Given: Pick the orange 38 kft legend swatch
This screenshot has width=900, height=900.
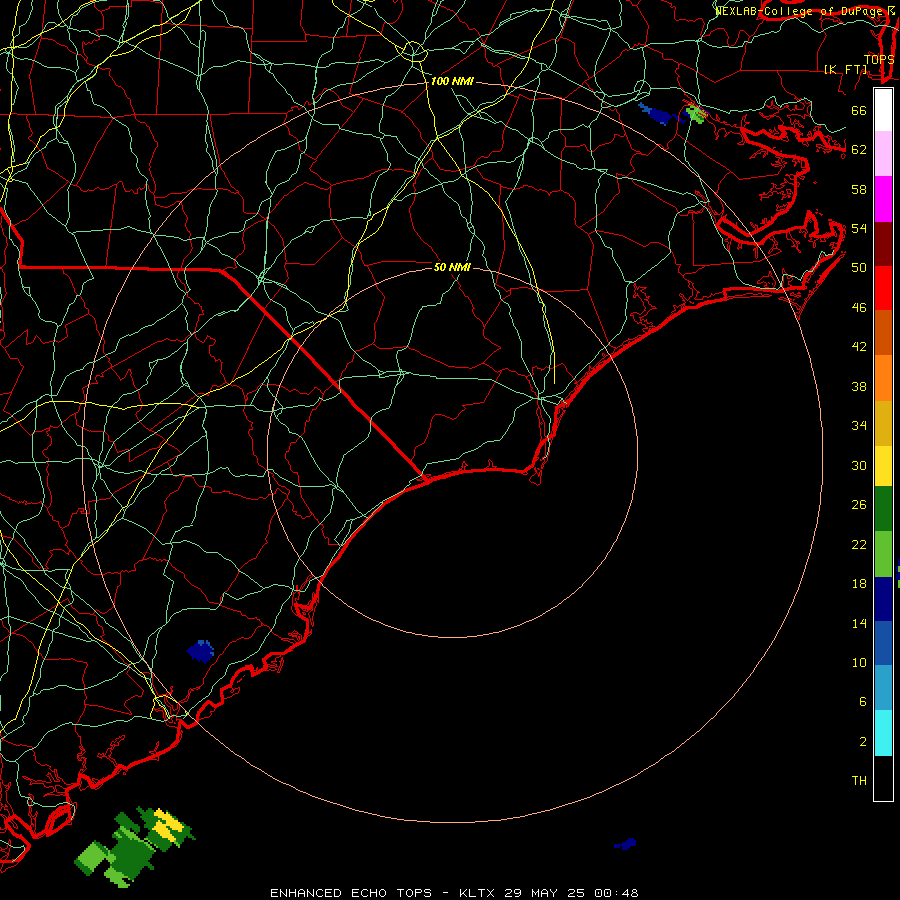Looking at the screenshot, I should pyautogui.click(x=883, y=378).
